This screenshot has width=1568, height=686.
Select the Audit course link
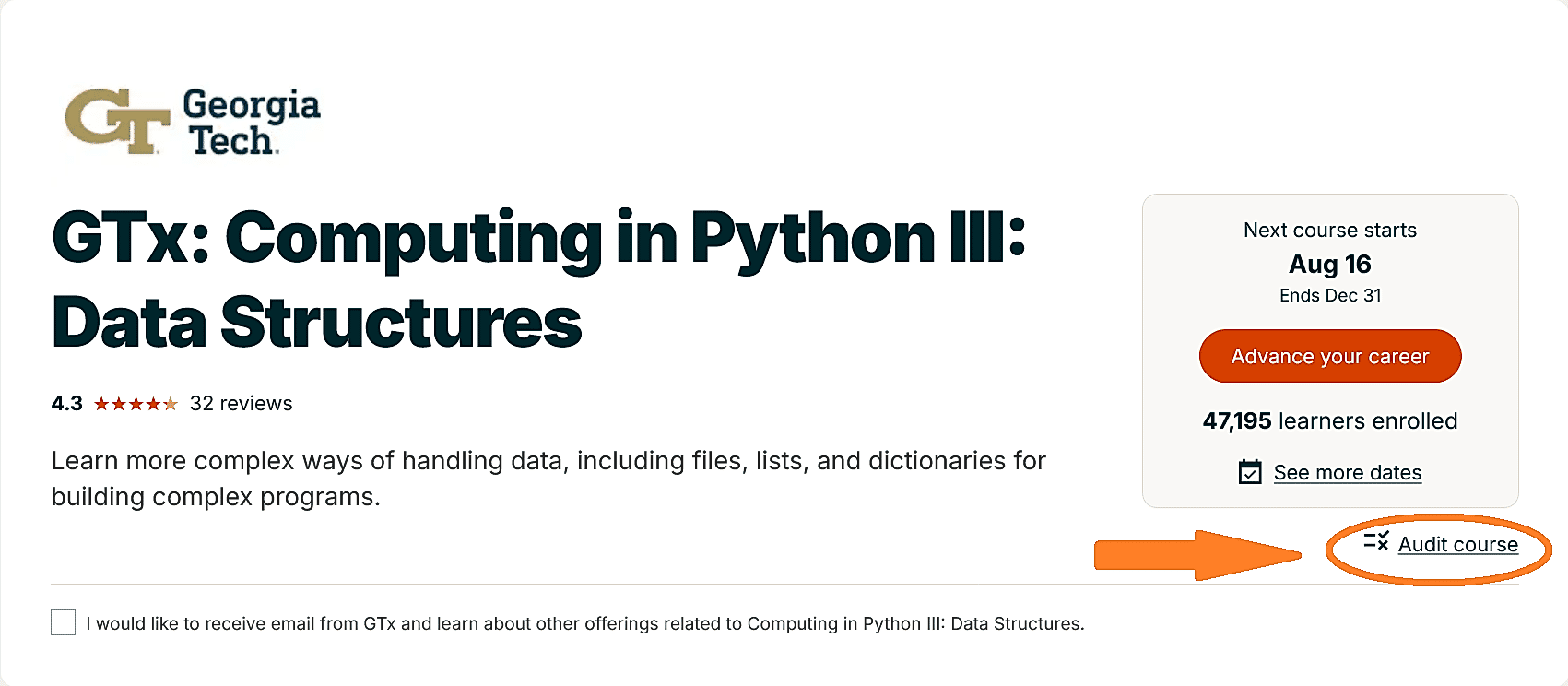point(1458,544)
